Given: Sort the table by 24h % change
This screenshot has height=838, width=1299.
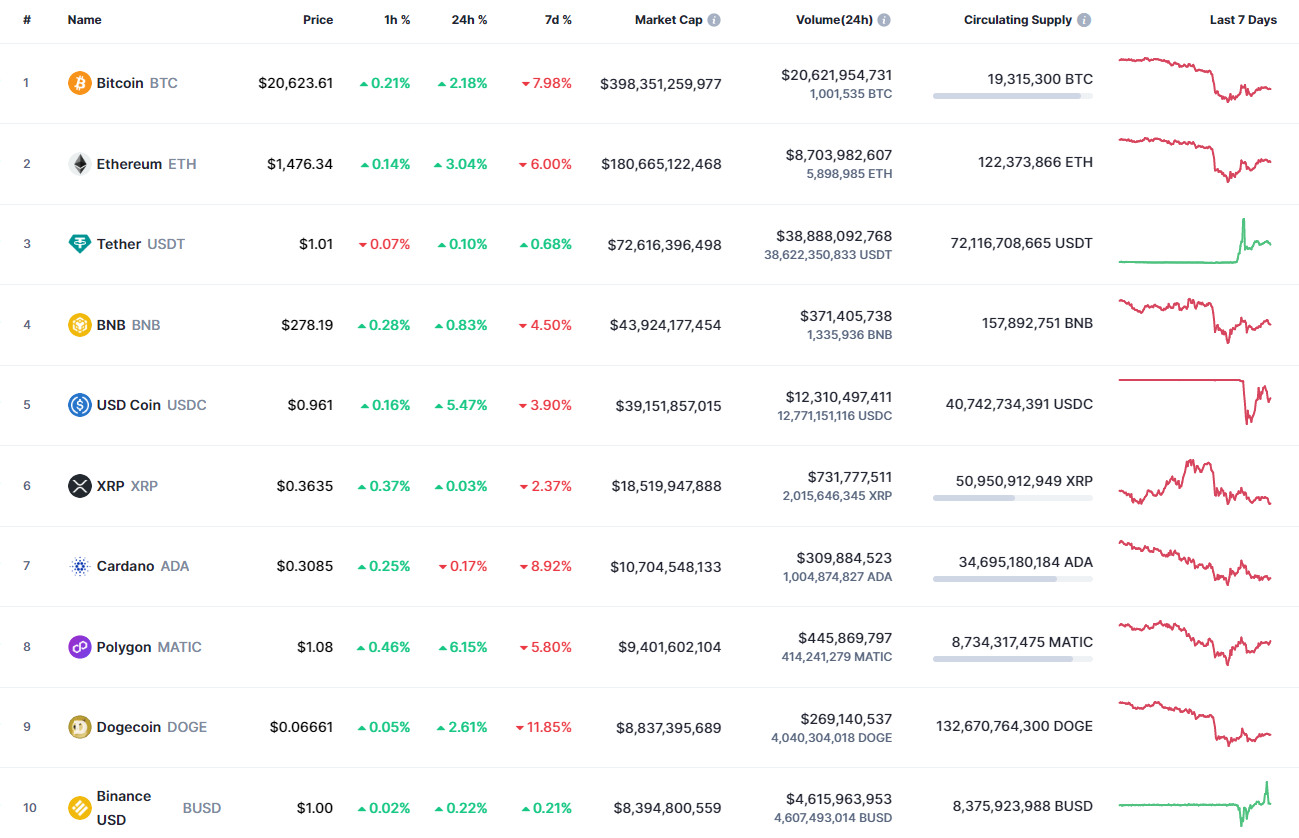Looking at the screenshot, I should pyautogui.click(x=469, y=19).
